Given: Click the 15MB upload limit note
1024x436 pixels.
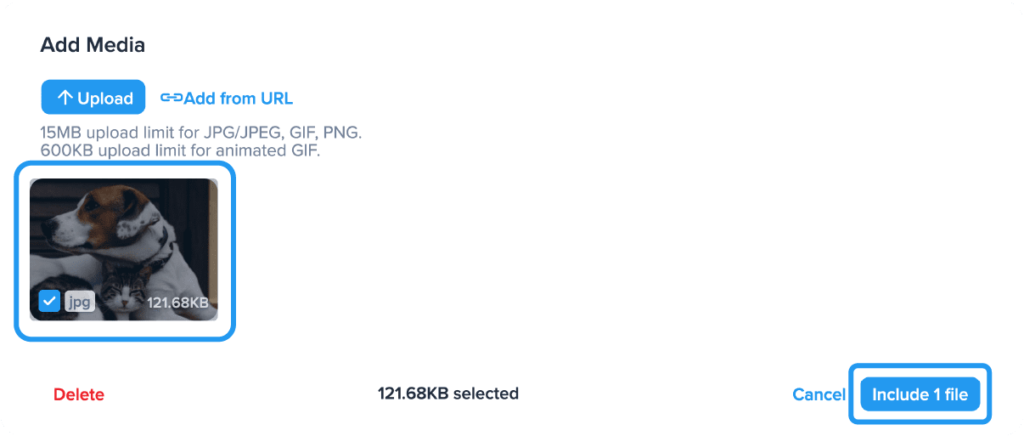Looking at the screenshot, I should click(x=201, y=133).
